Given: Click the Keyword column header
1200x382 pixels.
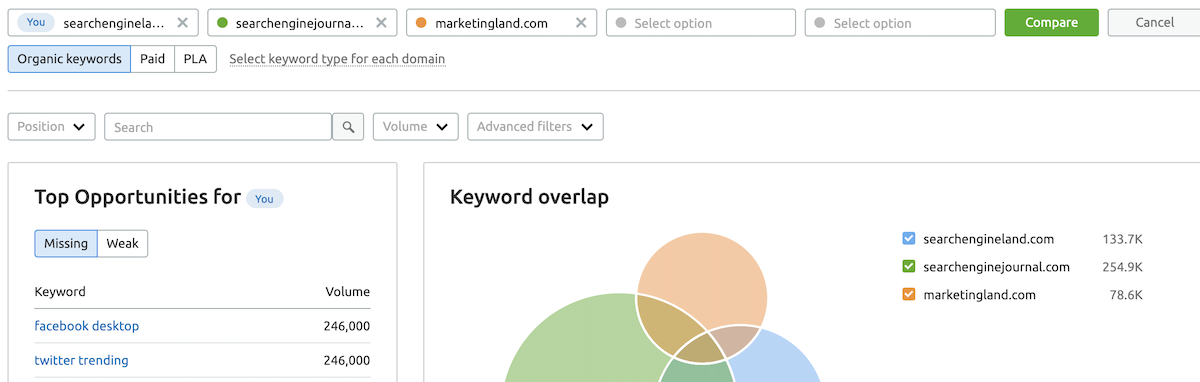Looking at the screenshot, I should pos(60,292).
